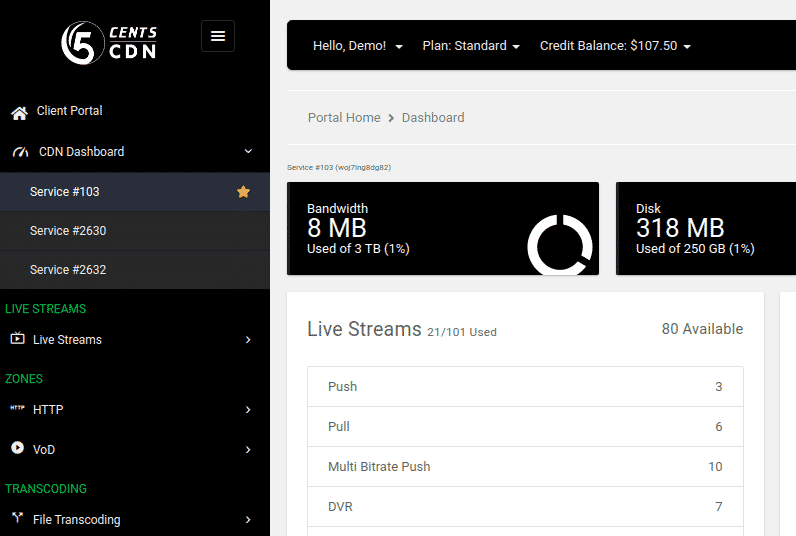Click the Multi Bitrate Push row
The image size is (796, 536).
coord(525,467)
